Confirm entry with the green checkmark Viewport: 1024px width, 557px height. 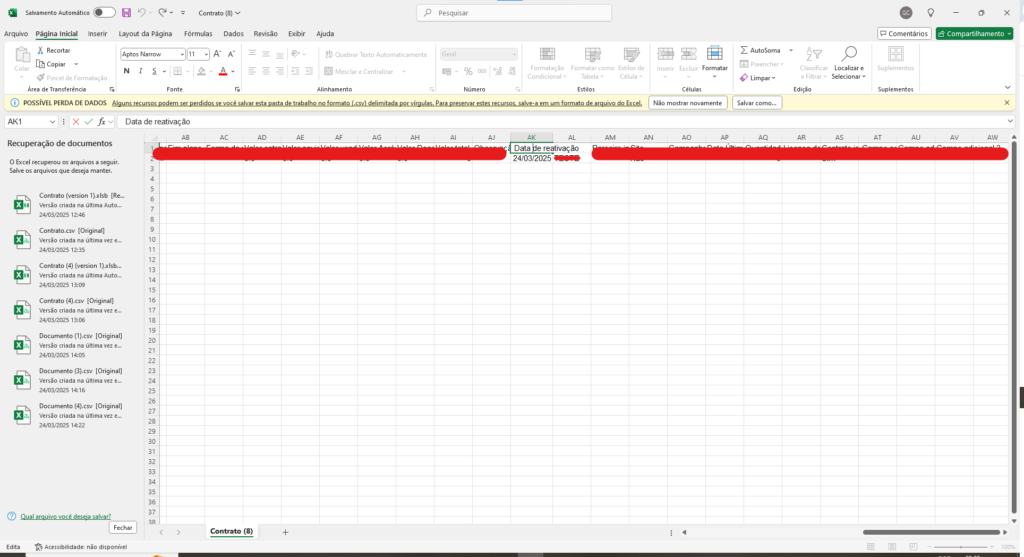point(89,121)
